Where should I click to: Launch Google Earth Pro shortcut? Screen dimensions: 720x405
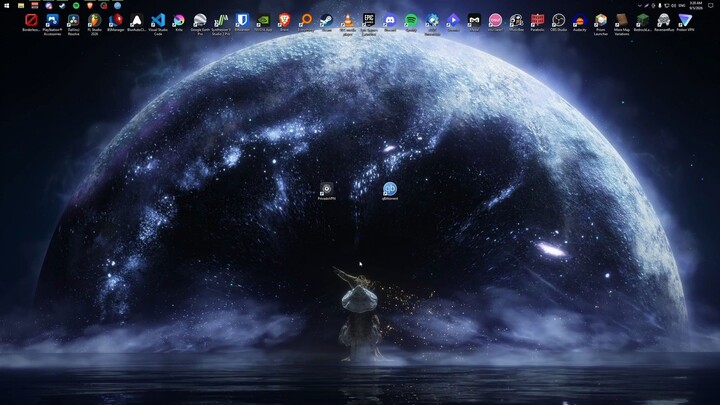click(200, 23)
